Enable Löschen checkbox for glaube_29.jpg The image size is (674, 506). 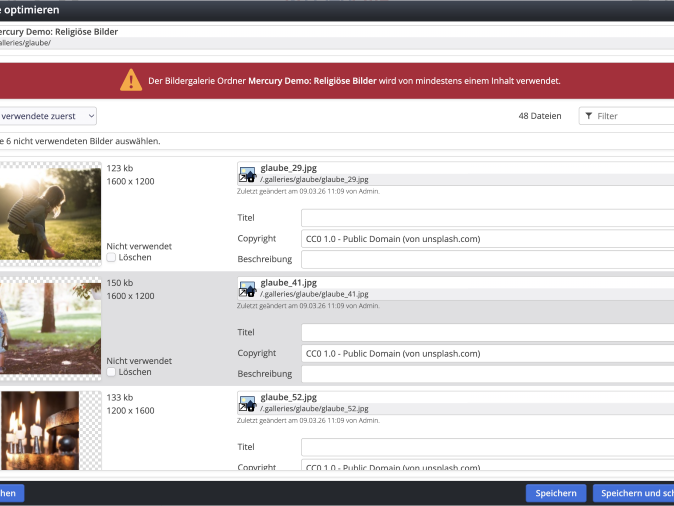111,258
